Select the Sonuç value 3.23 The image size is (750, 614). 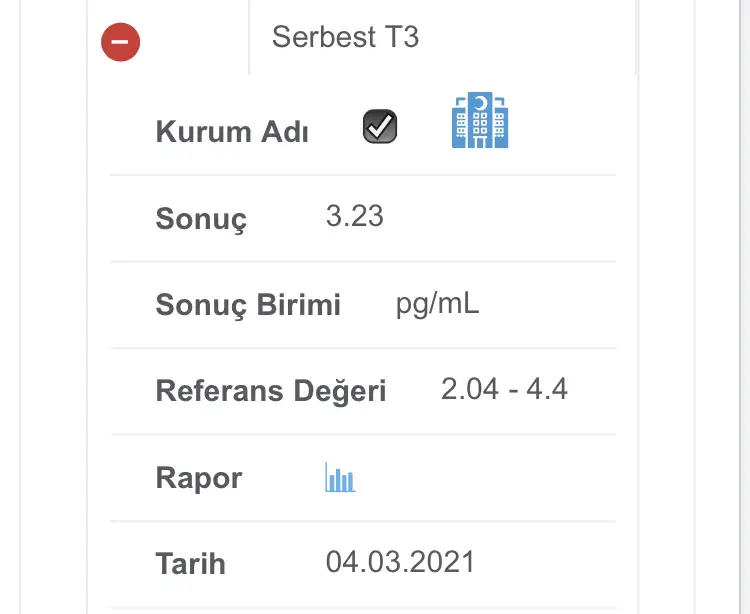coord(354,216)
